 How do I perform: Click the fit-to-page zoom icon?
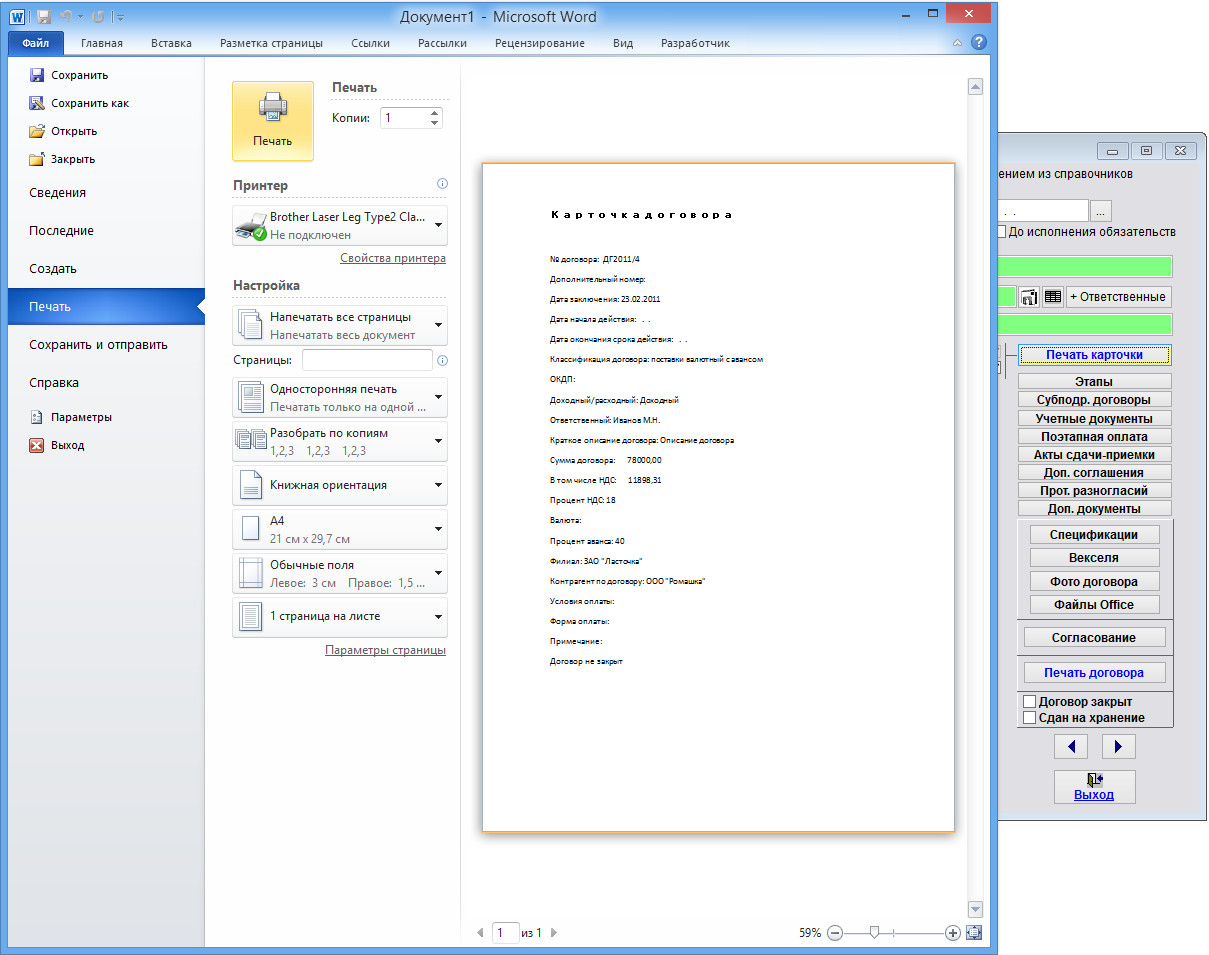pos(975,932)
